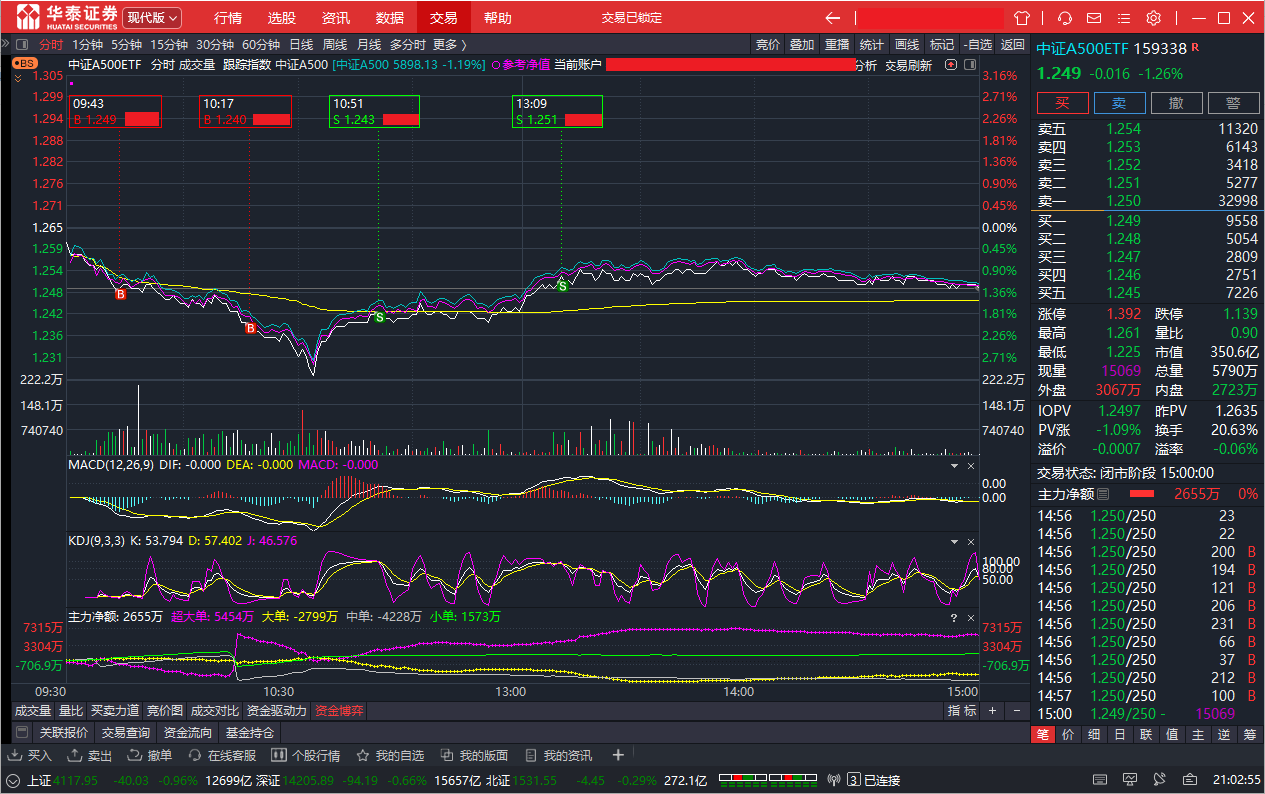Expand the 更多 timeframe options
1265x794 pixels.
(449, 44)
